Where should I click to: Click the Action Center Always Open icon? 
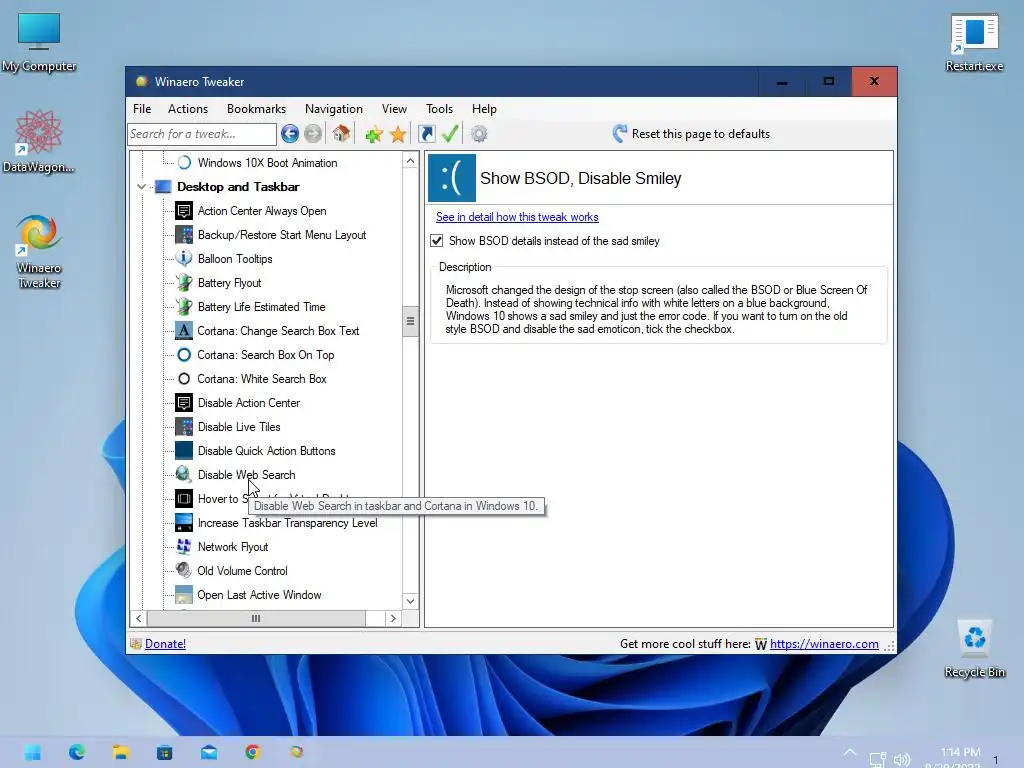click(x=184, y=211)
